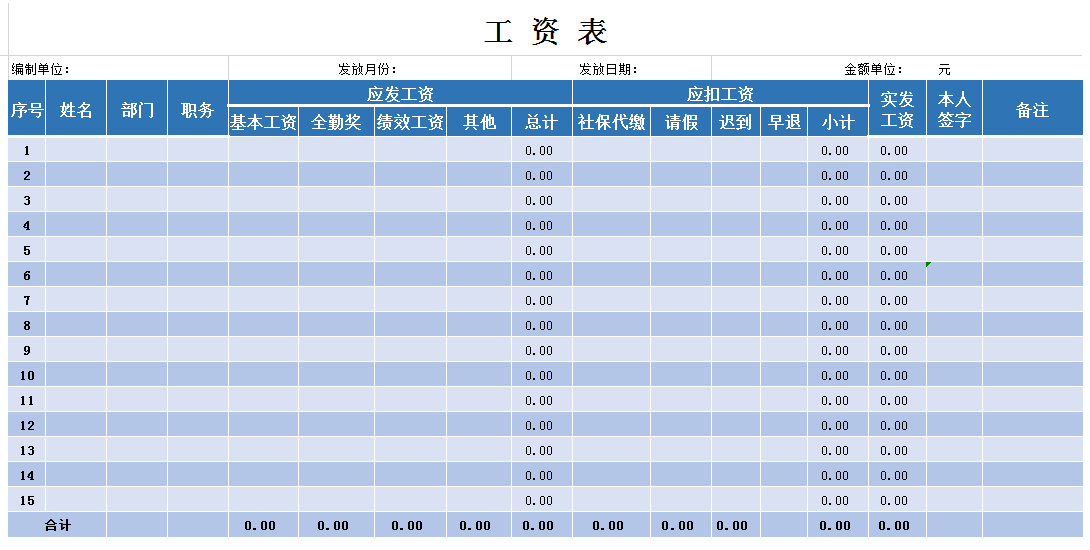This screenshot has width=1090, height=550.
Task: Click row number 2 cell
Action: point(26,175)
